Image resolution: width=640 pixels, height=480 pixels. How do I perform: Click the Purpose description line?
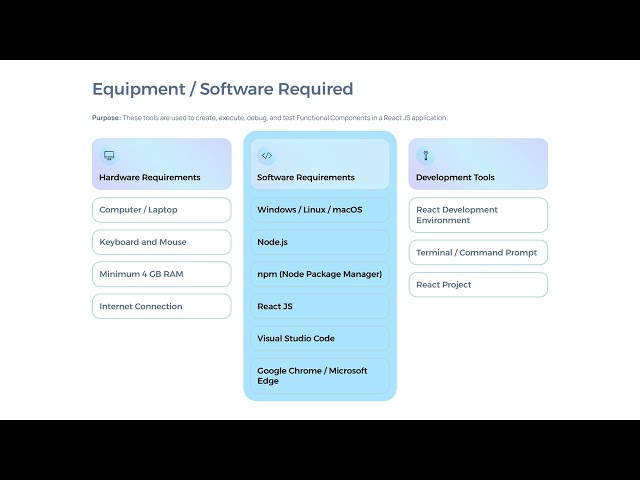(x=269, y=118)
